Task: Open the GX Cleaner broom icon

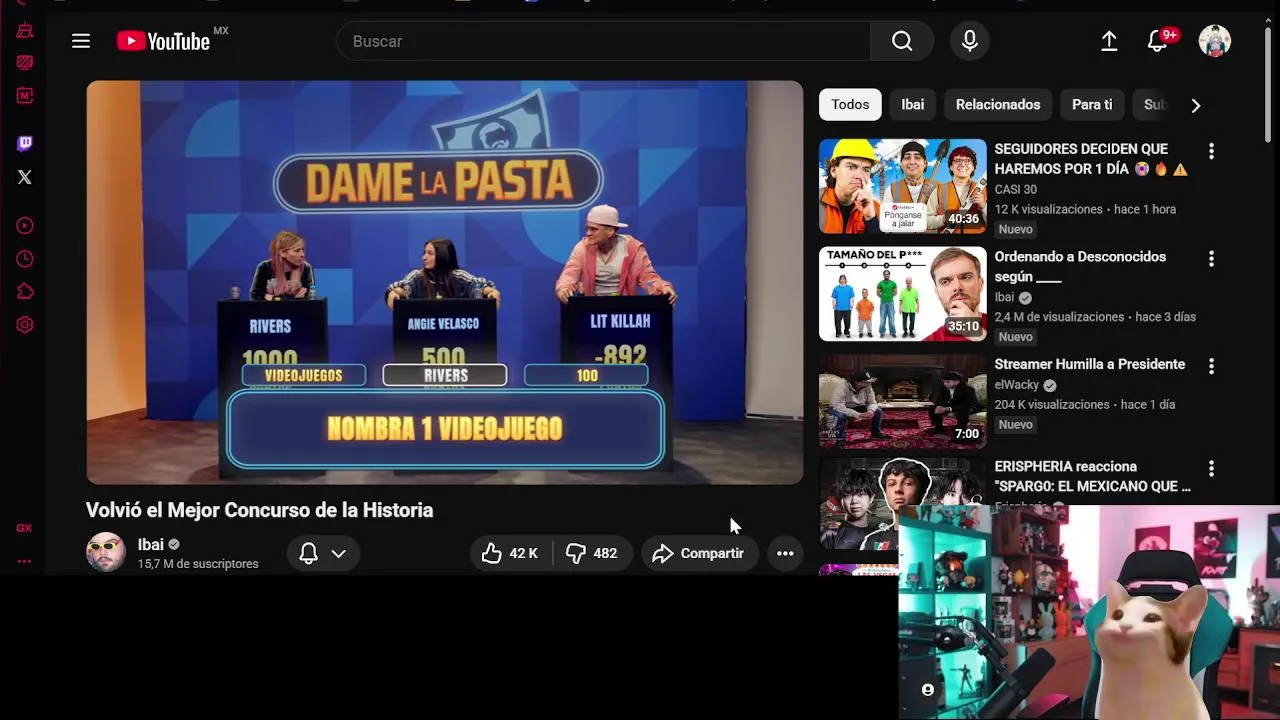Action: pos(25,30)
